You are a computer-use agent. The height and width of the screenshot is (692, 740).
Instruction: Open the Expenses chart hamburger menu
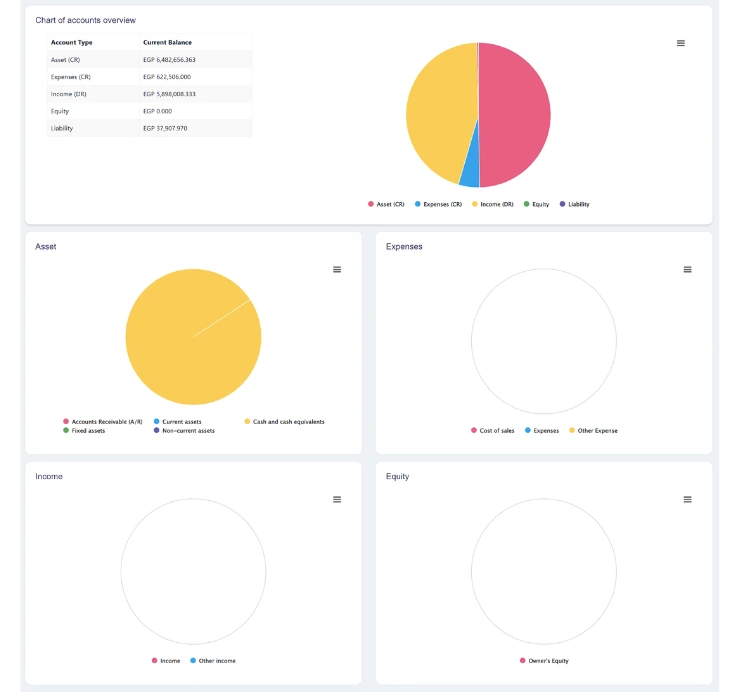[687, 269]
